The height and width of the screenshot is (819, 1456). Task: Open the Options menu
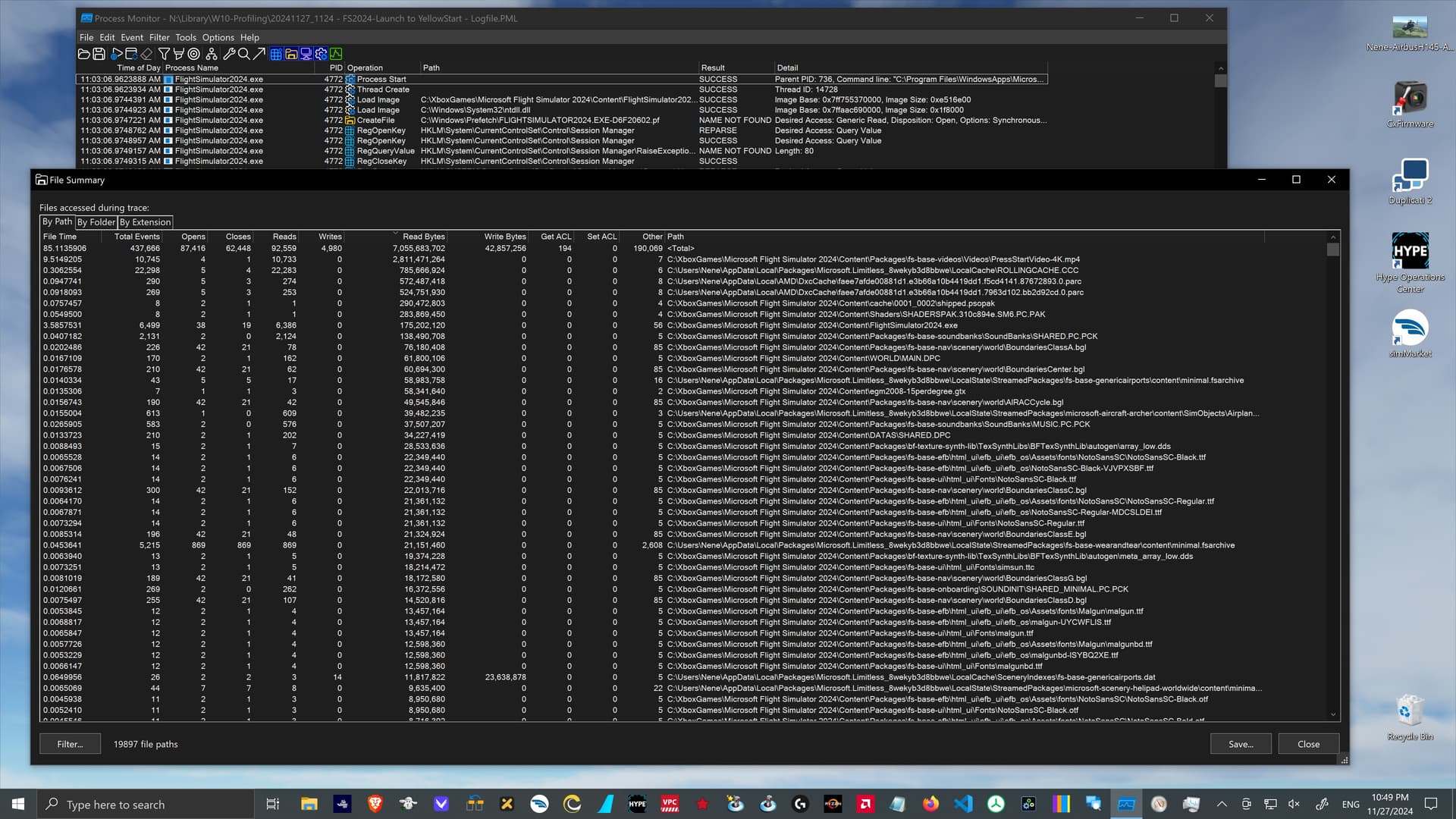pos(218,37)
